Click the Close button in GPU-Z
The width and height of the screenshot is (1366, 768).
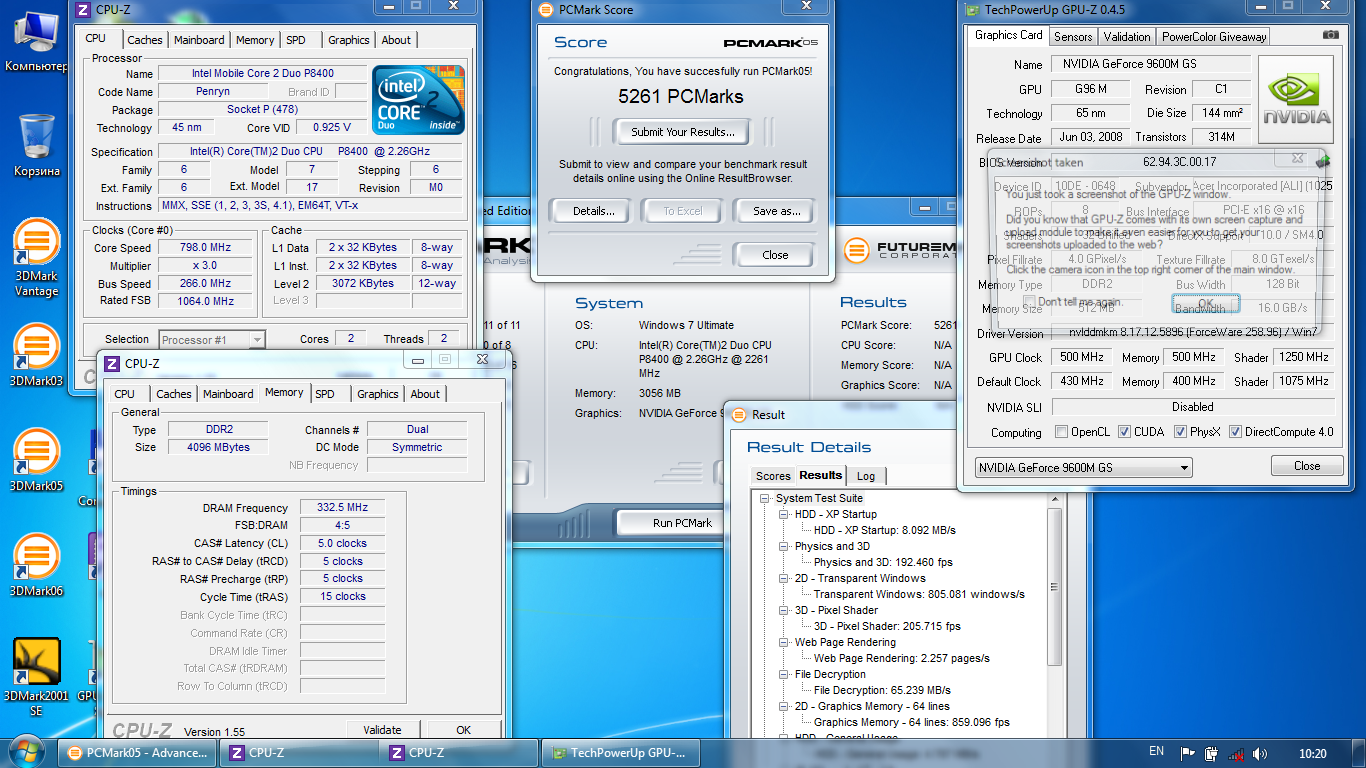pos(1307,466)
